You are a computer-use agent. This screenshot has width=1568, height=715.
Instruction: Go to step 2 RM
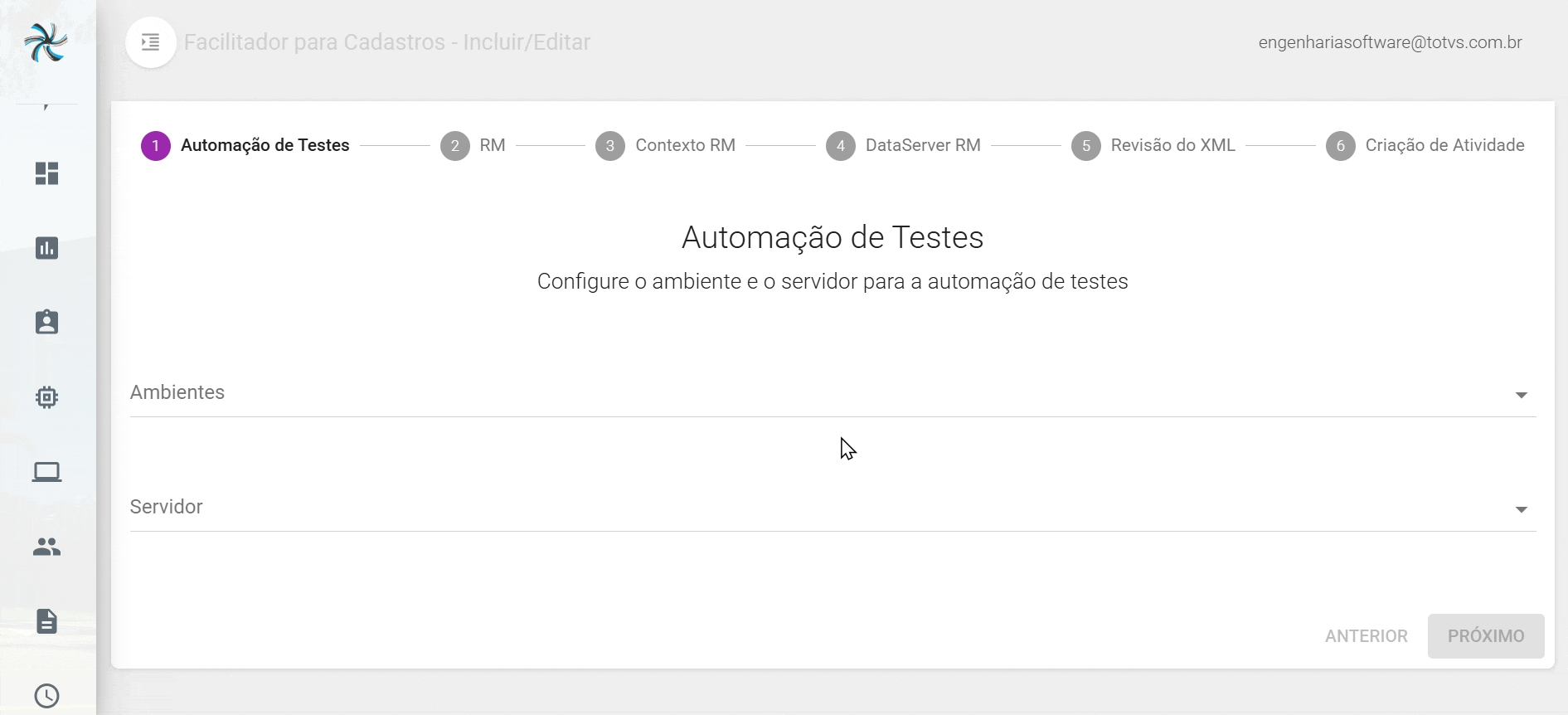[473, 146]
